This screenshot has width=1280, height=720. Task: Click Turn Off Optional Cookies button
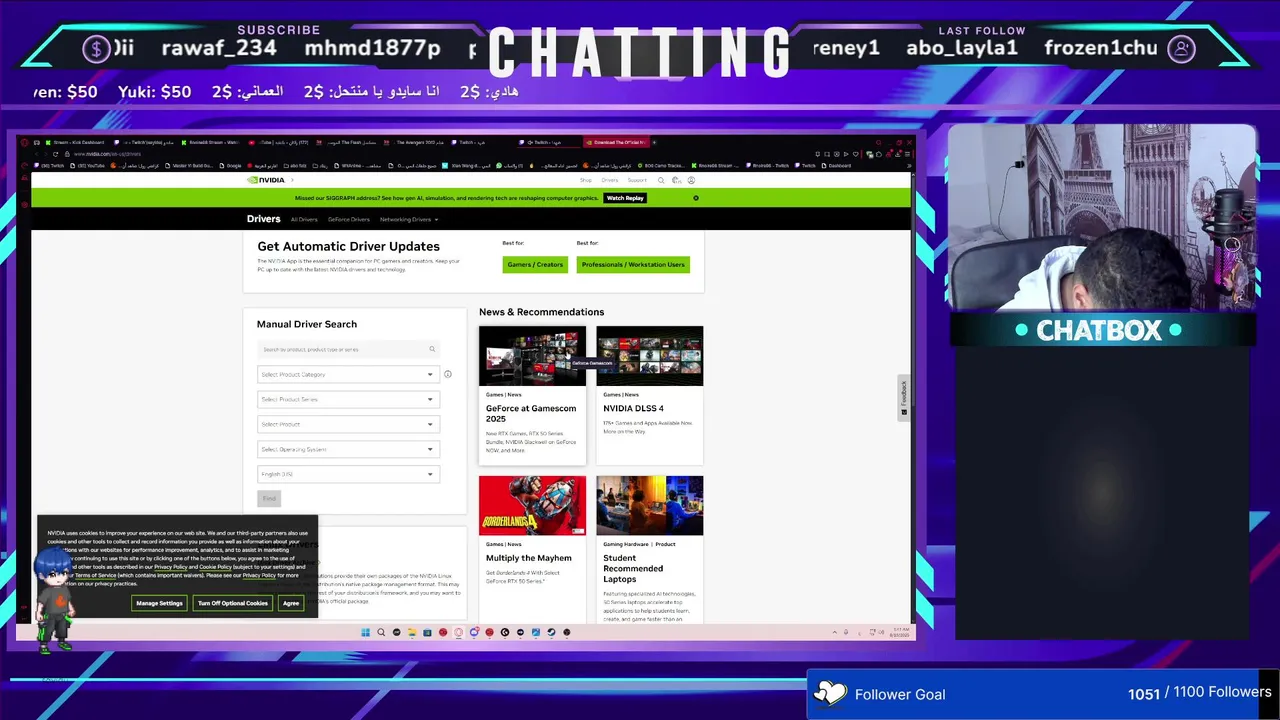point(233,603)
